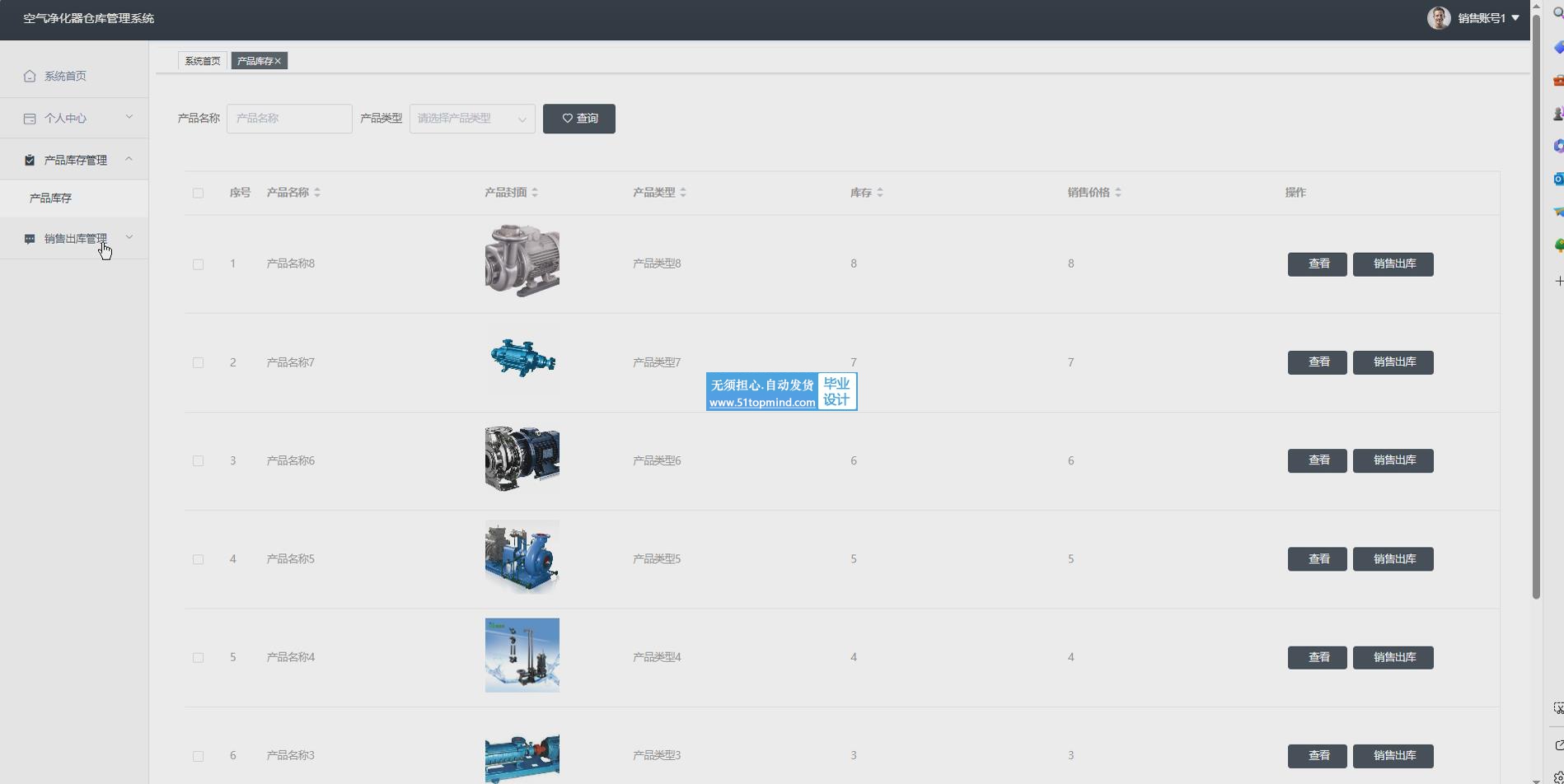Select 产品库存 submenu item

point(51,198)
